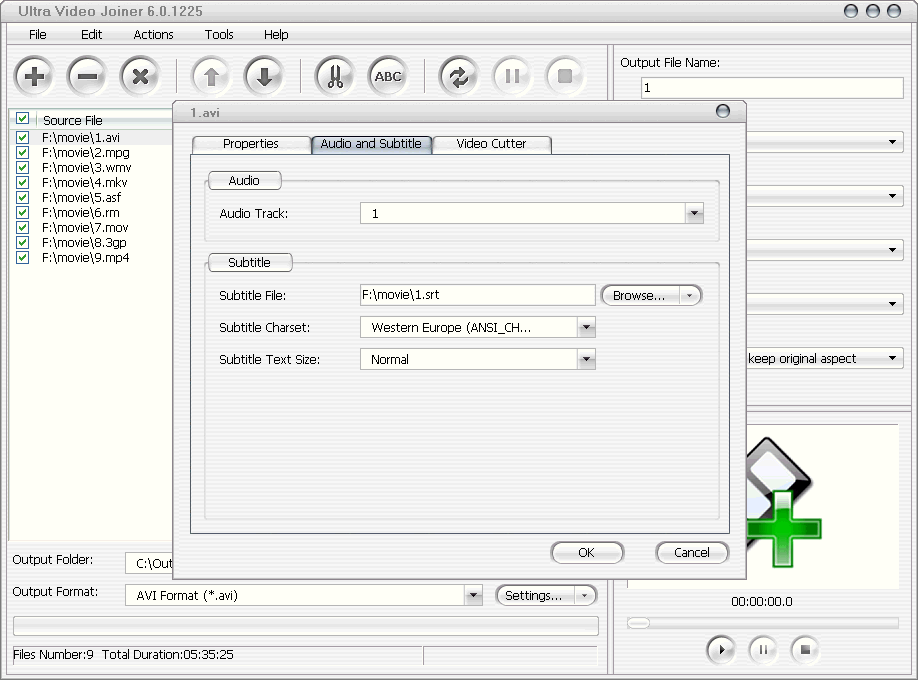Switch to the Properties tab

250,144
